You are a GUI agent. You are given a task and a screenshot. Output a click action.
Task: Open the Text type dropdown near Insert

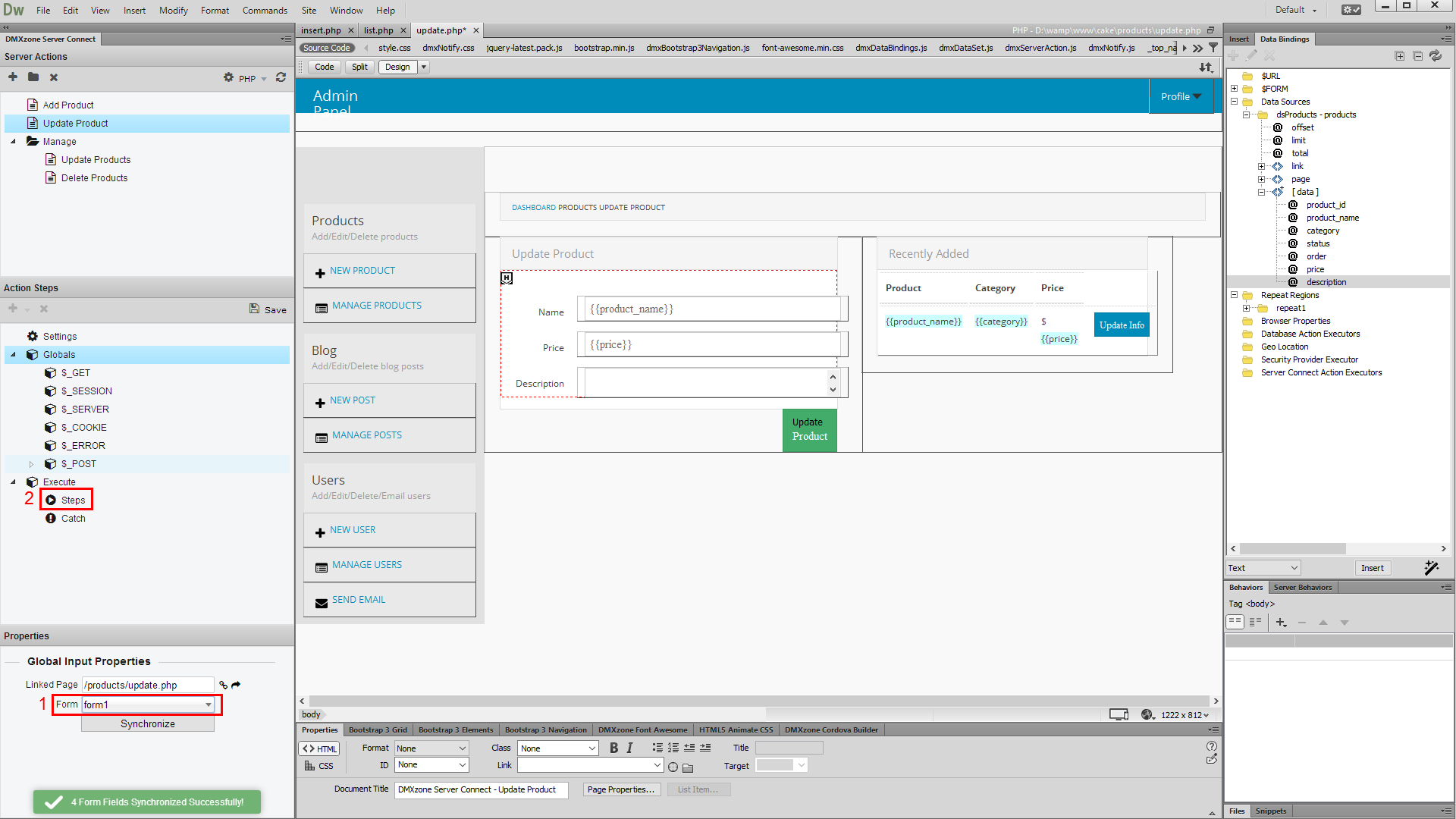click(x=1263, y=568)
